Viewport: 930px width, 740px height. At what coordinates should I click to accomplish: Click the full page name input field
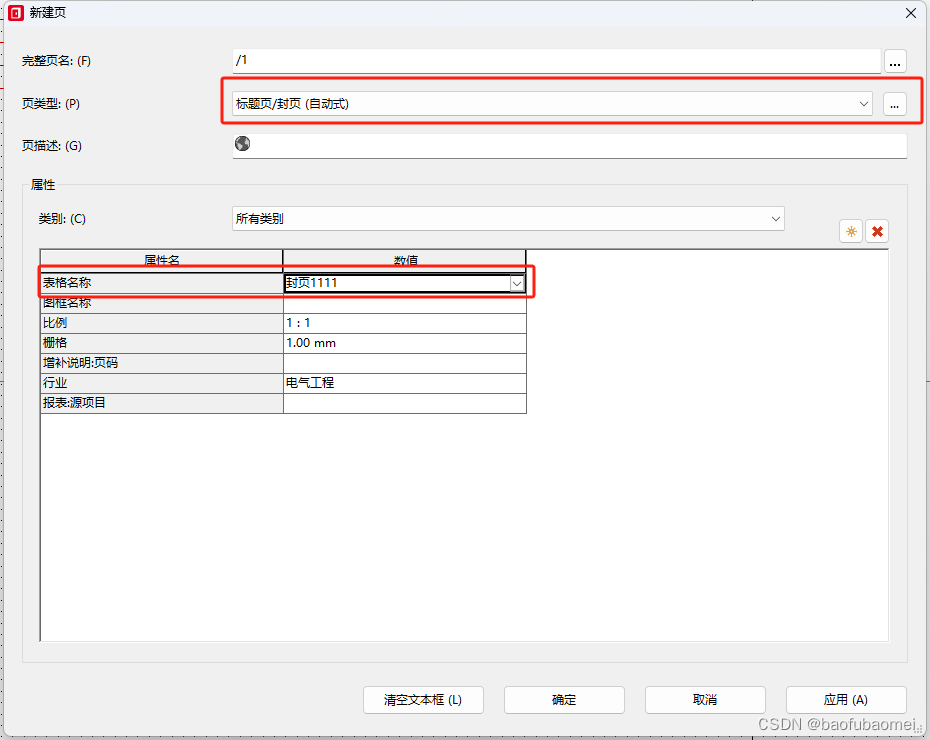click(556, 61)
